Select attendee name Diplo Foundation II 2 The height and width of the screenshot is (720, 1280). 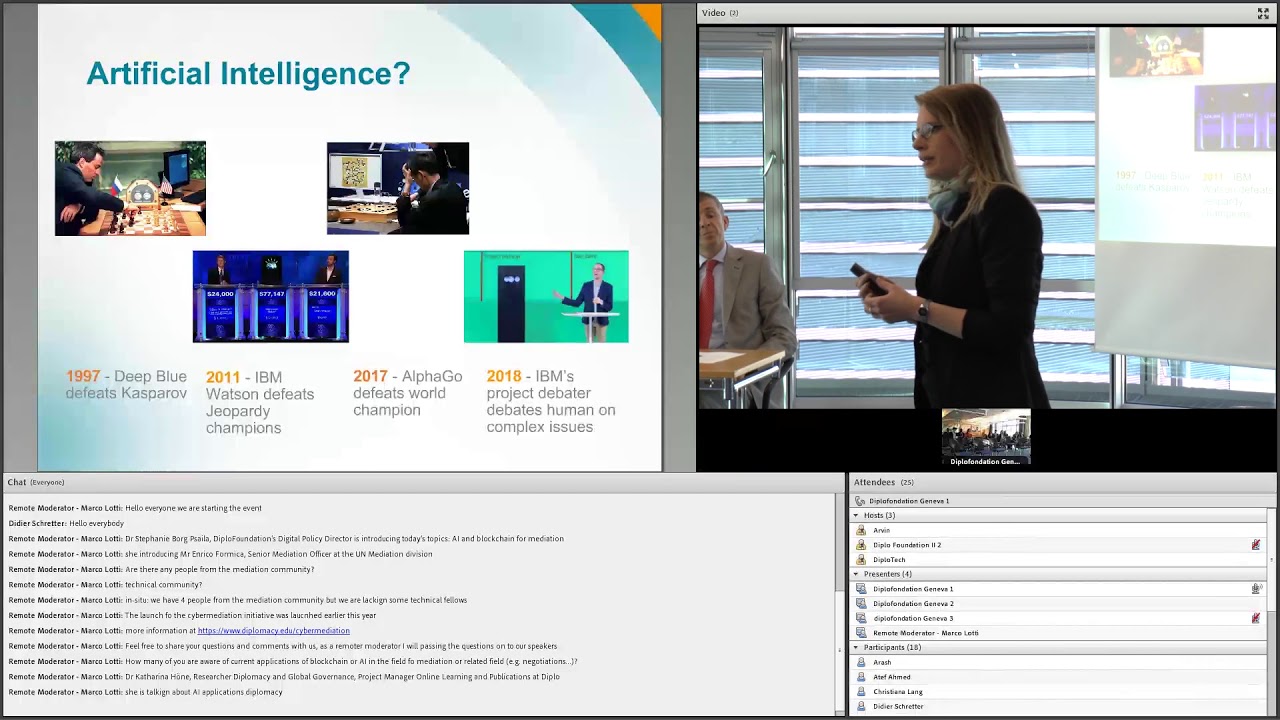[x=907, y=545]
